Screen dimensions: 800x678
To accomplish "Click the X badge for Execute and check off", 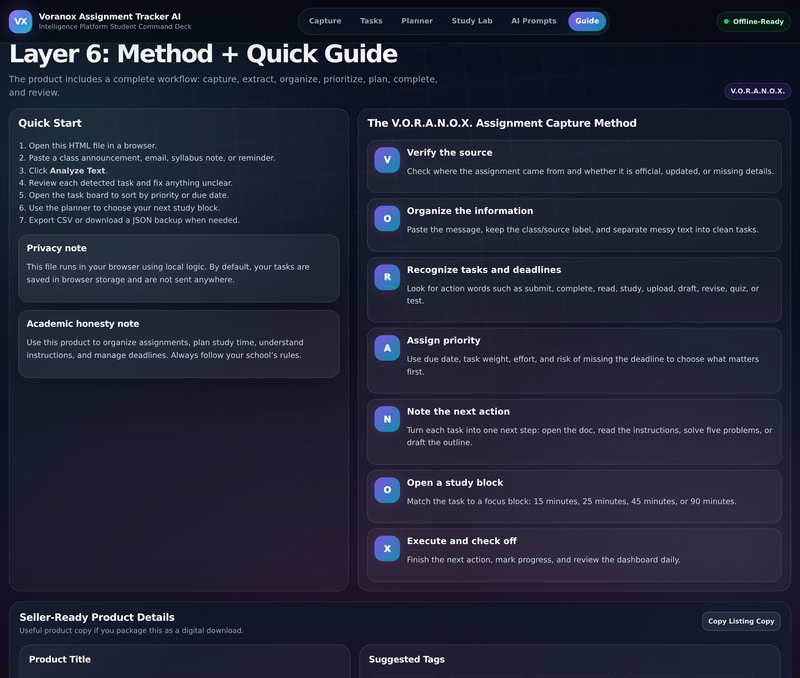I will coord(387,548).
